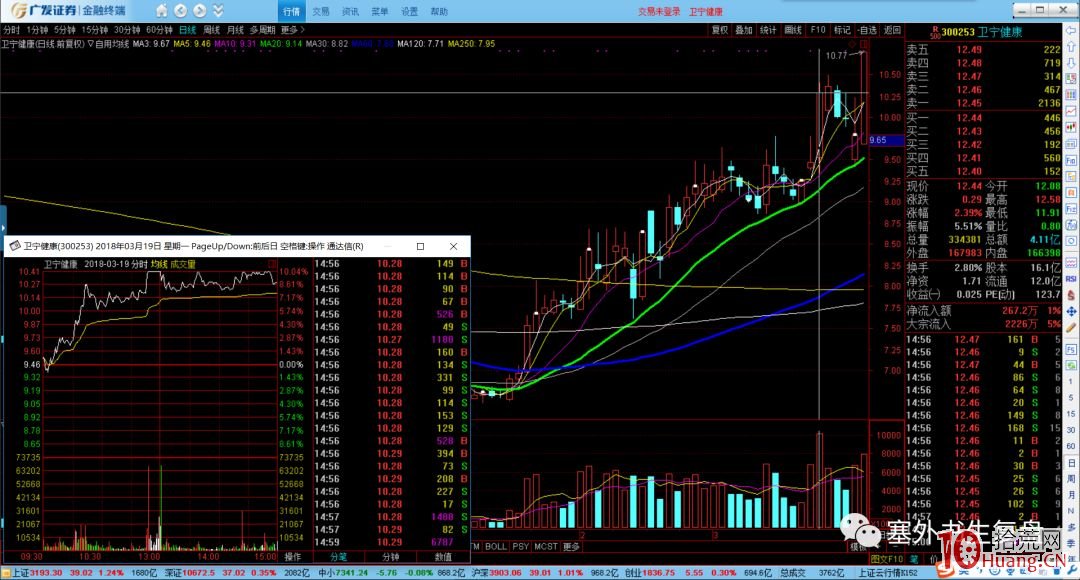This screenshot has width=1080, height=580.
Task: Expand the 更多 periods list
Action: click(293, 30)
